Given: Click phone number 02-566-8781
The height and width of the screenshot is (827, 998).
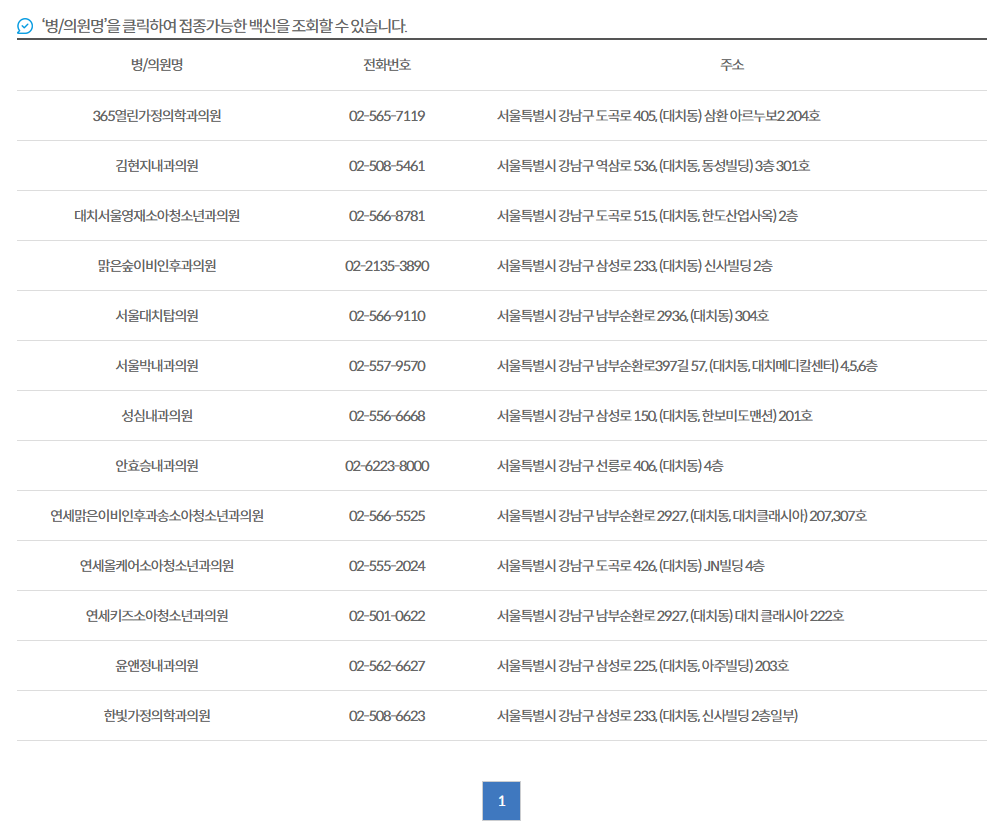Looking at the screenshot, I should click(387, 216).
